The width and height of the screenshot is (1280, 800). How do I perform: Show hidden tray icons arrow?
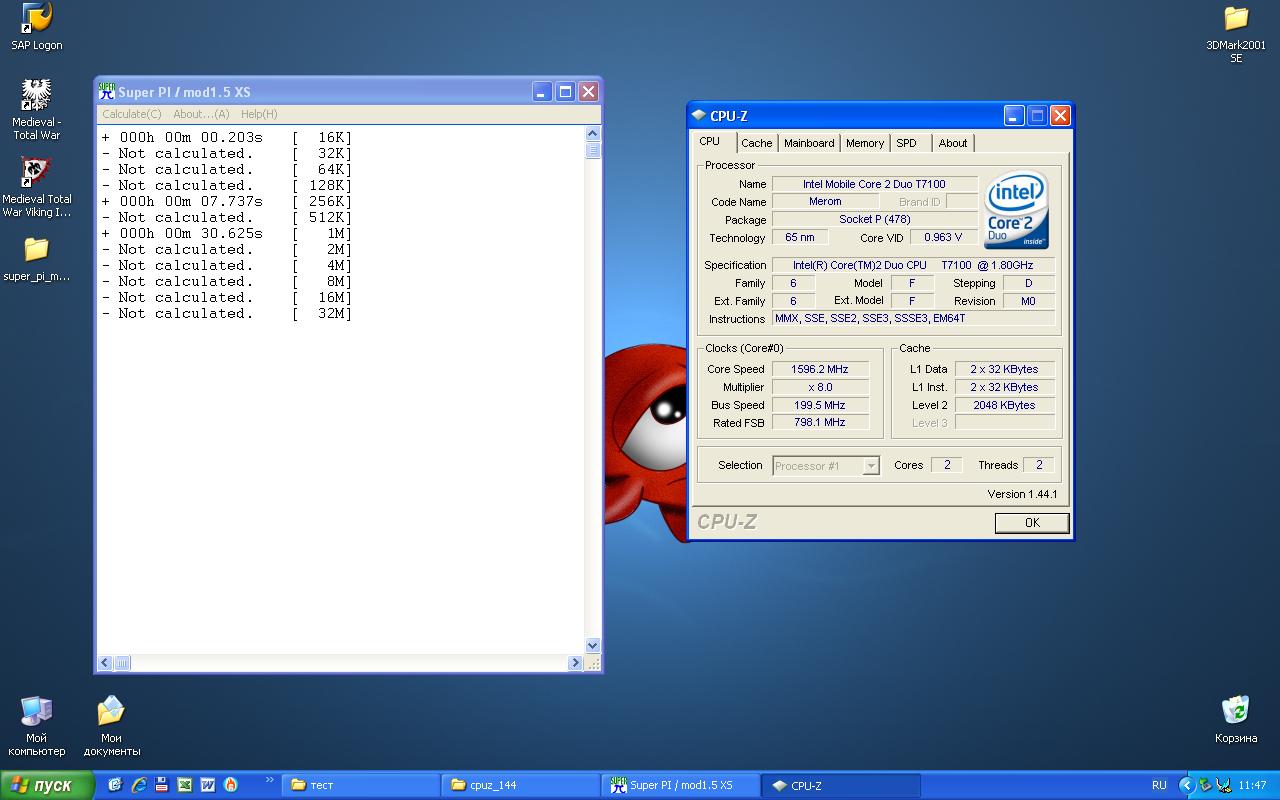coord(1187,785)
